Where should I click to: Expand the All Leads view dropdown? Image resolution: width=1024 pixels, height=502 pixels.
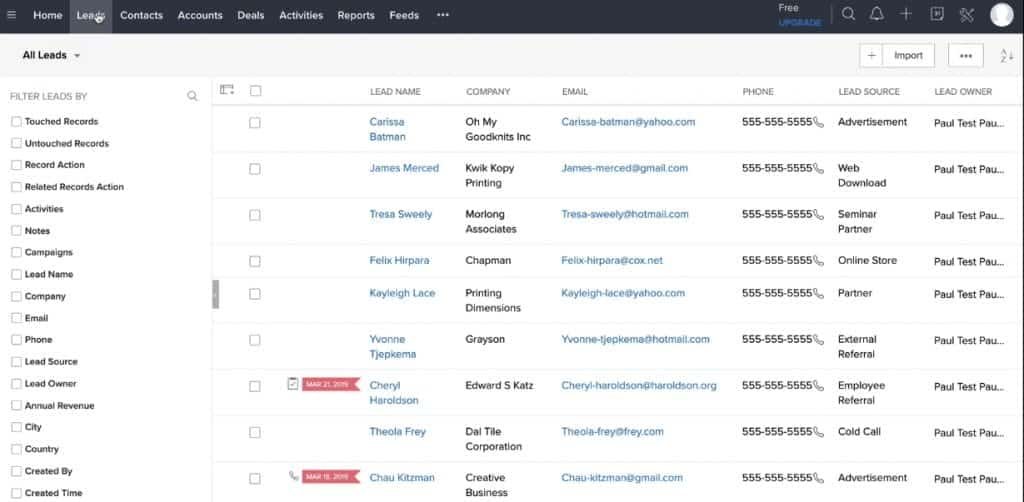coord(77,56)
